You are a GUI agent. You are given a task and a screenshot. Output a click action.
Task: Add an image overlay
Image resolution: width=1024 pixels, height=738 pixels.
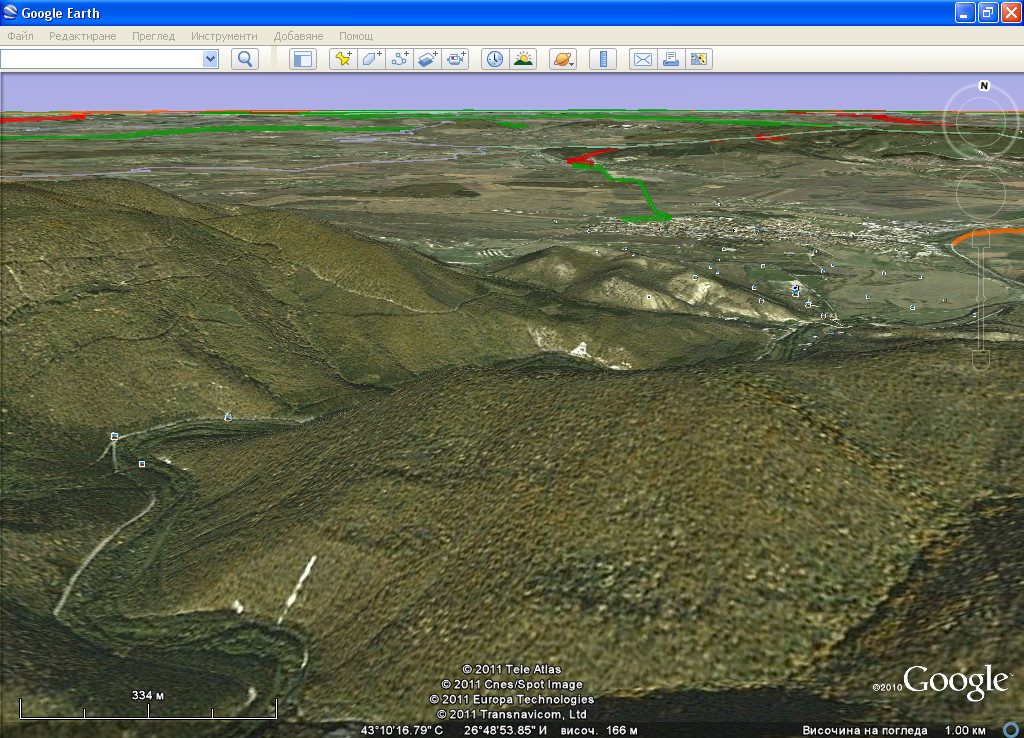coord(428,59)
